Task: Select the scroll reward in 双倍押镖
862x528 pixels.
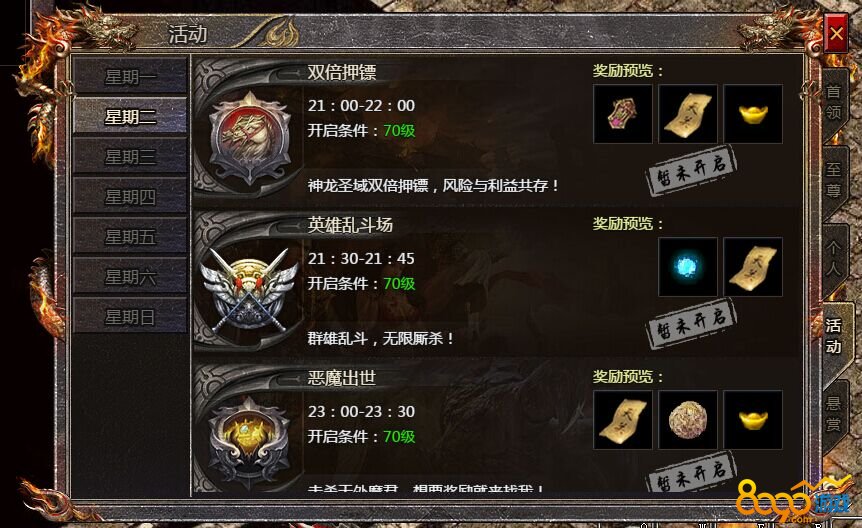Action: pyautogui.click(x=688, y=114)
